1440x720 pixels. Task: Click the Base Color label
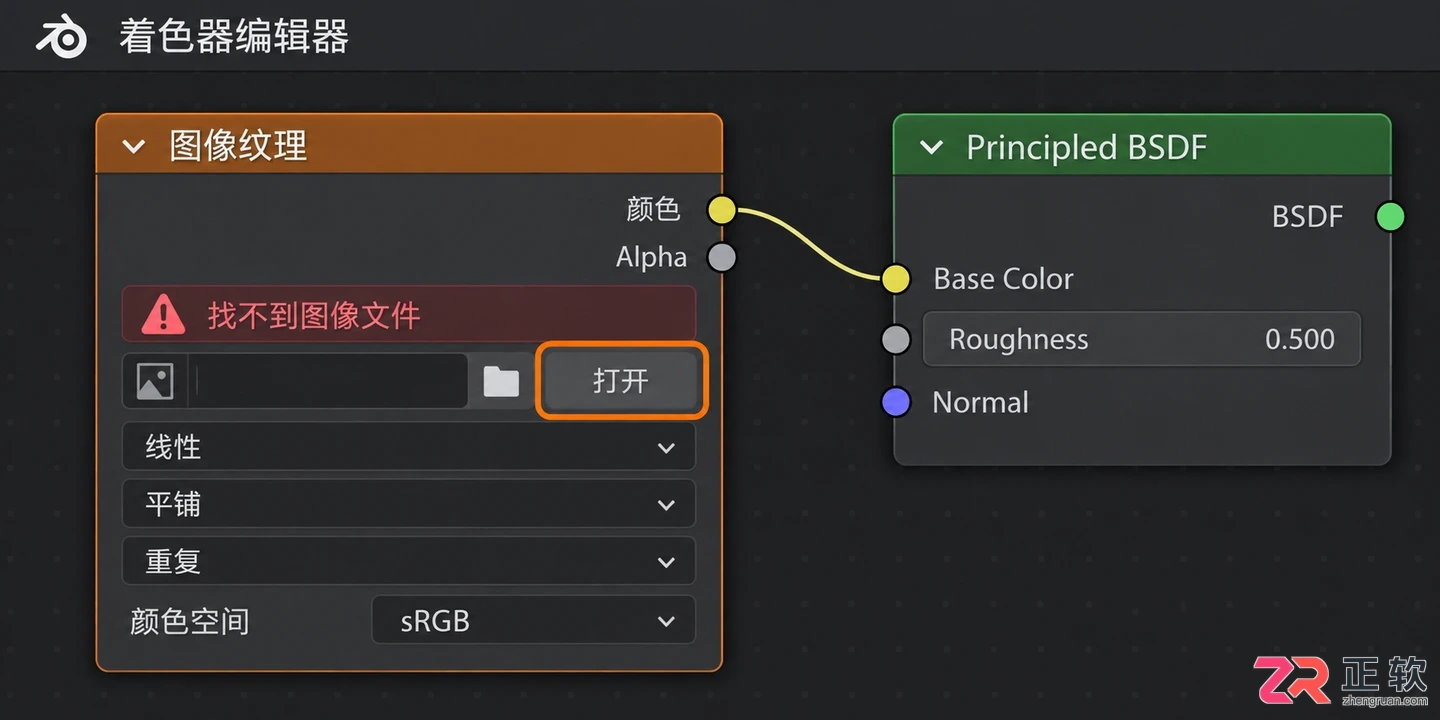[x=1003, y=279]
